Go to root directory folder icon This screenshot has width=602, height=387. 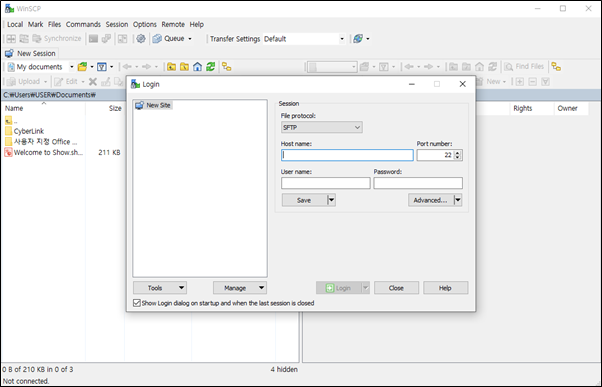[184, 67]
